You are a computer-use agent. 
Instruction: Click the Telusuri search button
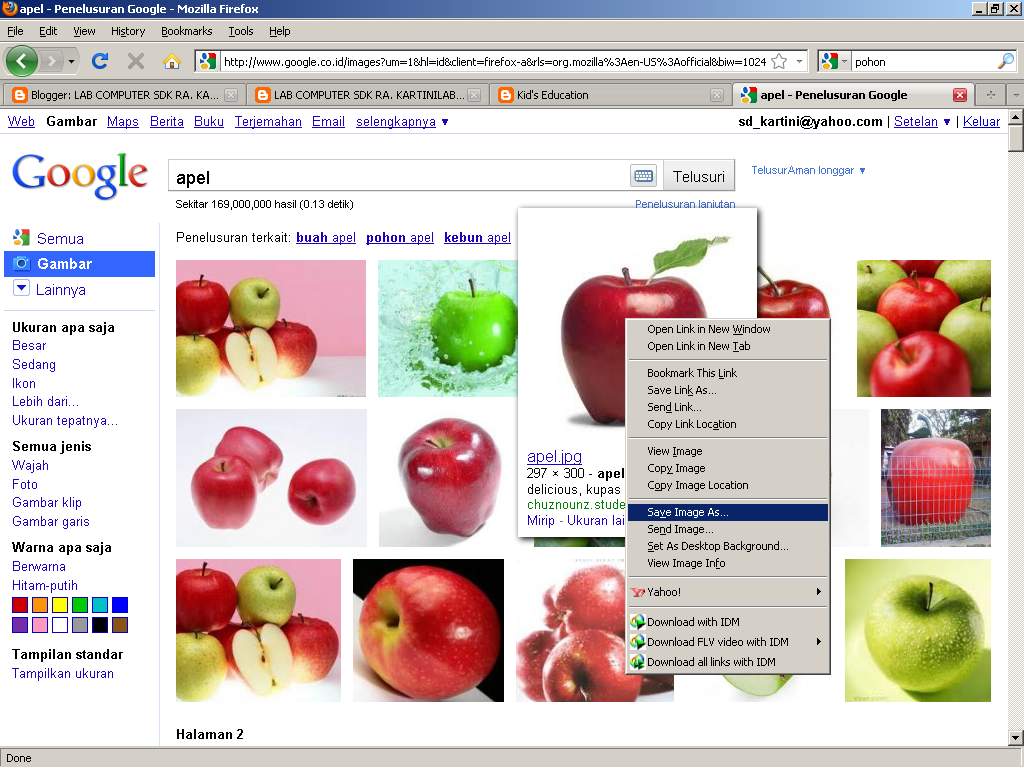(x=699, y=176)
